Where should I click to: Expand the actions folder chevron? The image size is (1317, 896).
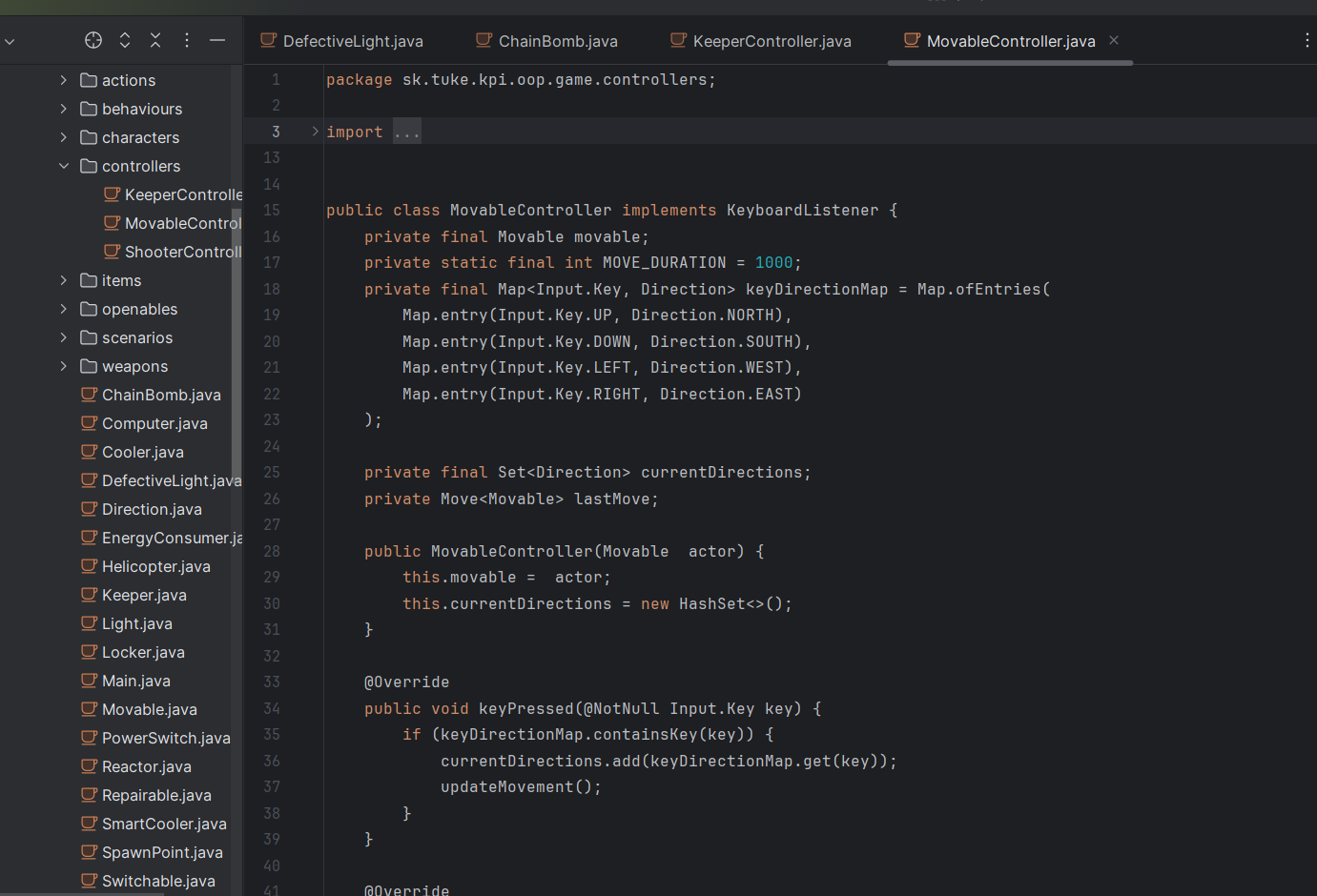[x=64, y=80]
